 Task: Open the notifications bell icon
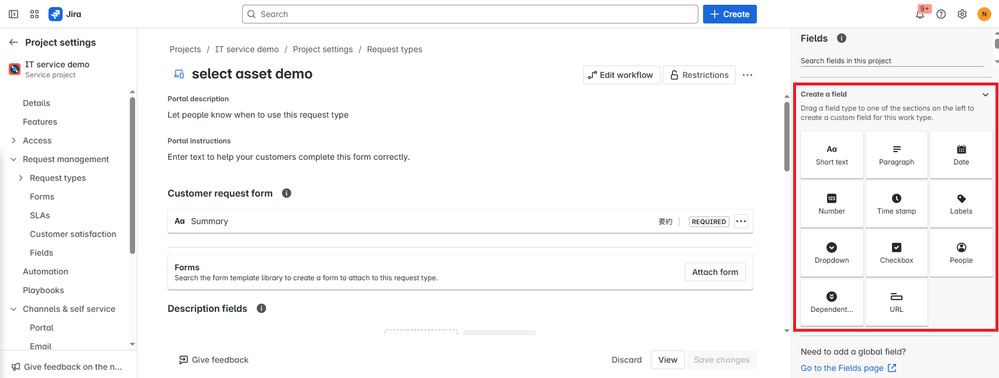pyautogui.click(x=920, y=14)
